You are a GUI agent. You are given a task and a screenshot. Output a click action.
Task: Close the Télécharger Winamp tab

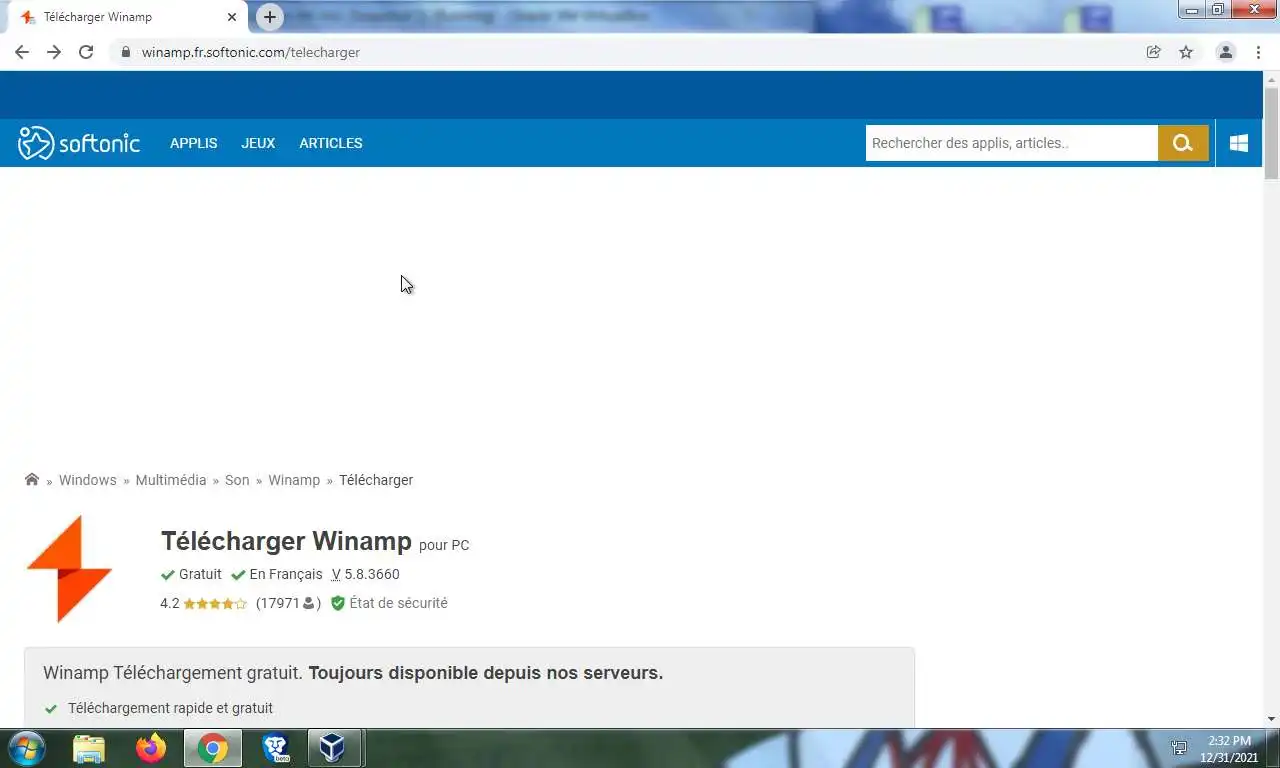232,17
